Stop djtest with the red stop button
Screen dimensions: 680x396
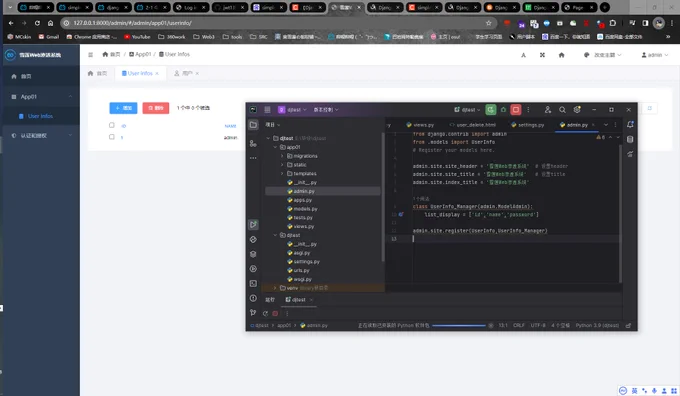[x=516, y=110]
